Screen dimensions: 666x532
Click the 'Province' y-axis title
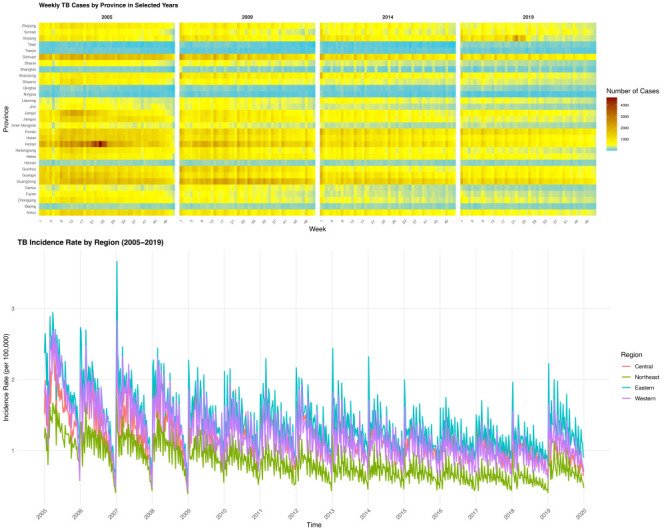click(x=6, y=119)
